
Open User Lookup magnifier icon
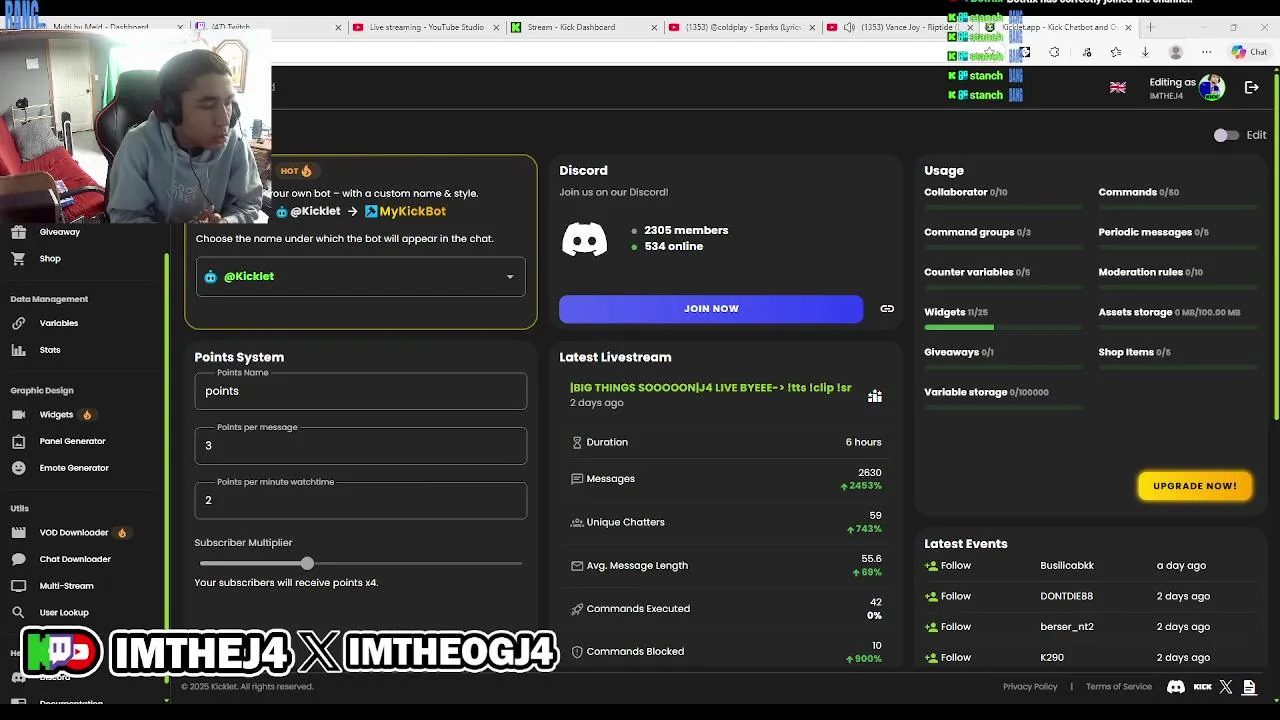18,612
